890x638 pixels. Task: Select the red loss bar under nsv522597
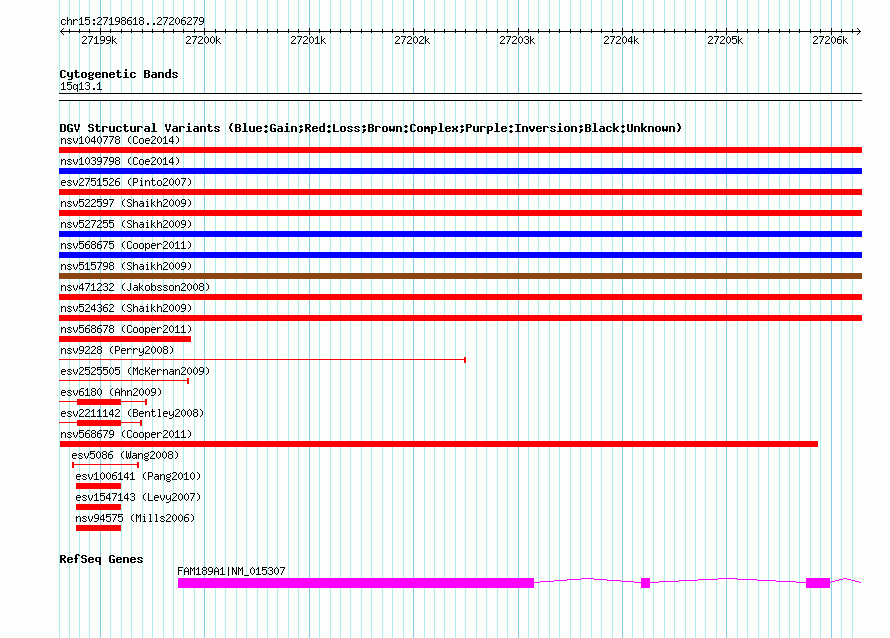[460, 213]
